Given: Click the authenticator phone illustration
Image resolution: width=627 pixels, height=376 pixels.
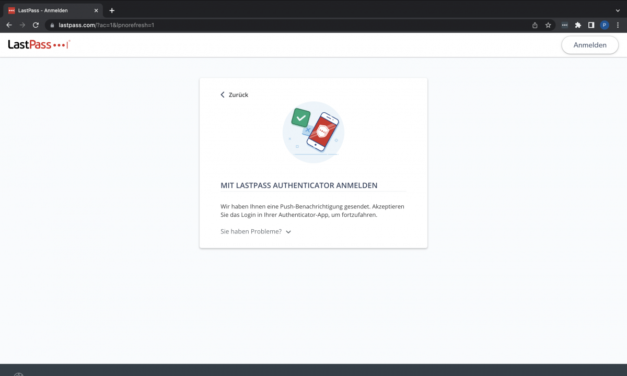Looking at the screenshot, I should [314, 132].
